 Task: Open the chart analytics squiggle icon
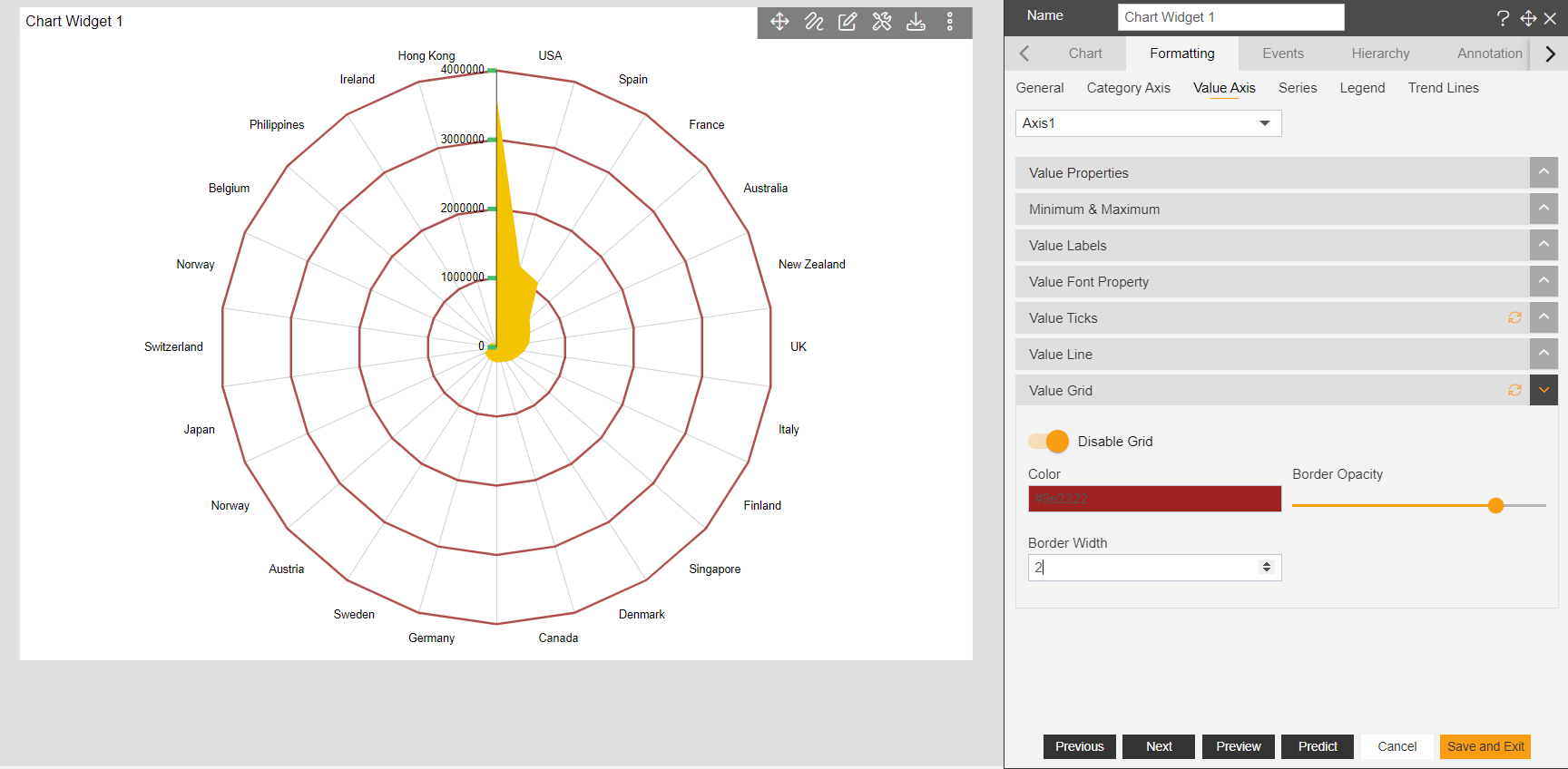814,22
